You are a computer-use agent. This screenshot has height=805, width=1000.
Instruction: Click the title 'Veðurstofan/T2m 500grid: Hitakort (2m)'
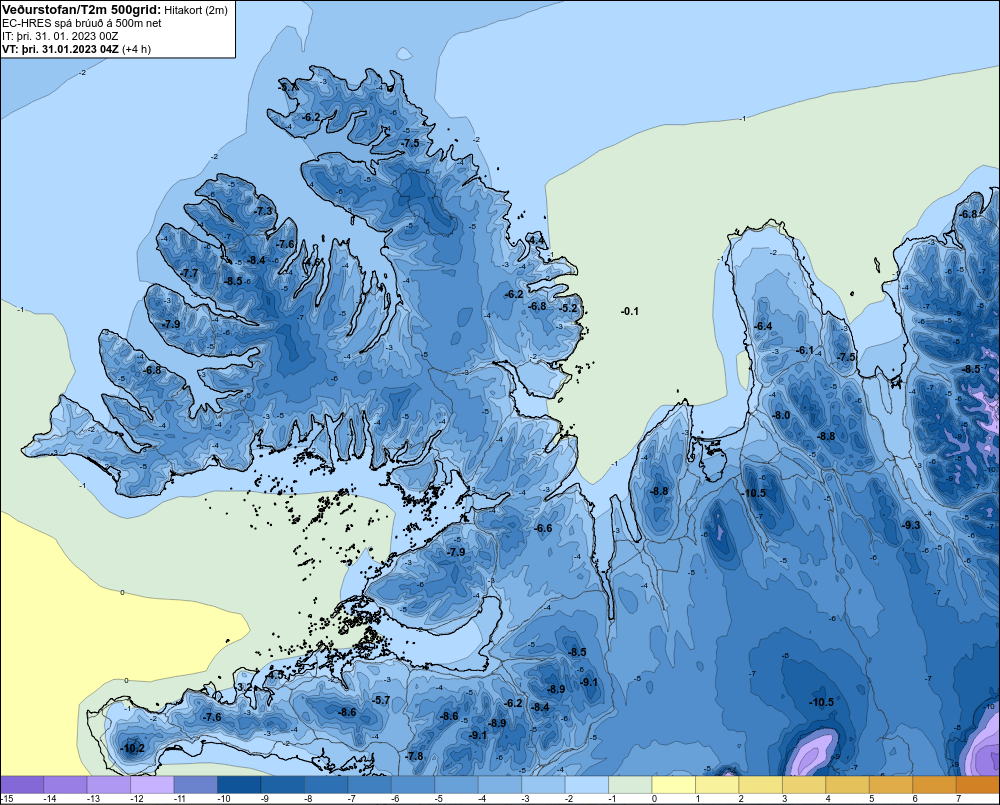114,10
